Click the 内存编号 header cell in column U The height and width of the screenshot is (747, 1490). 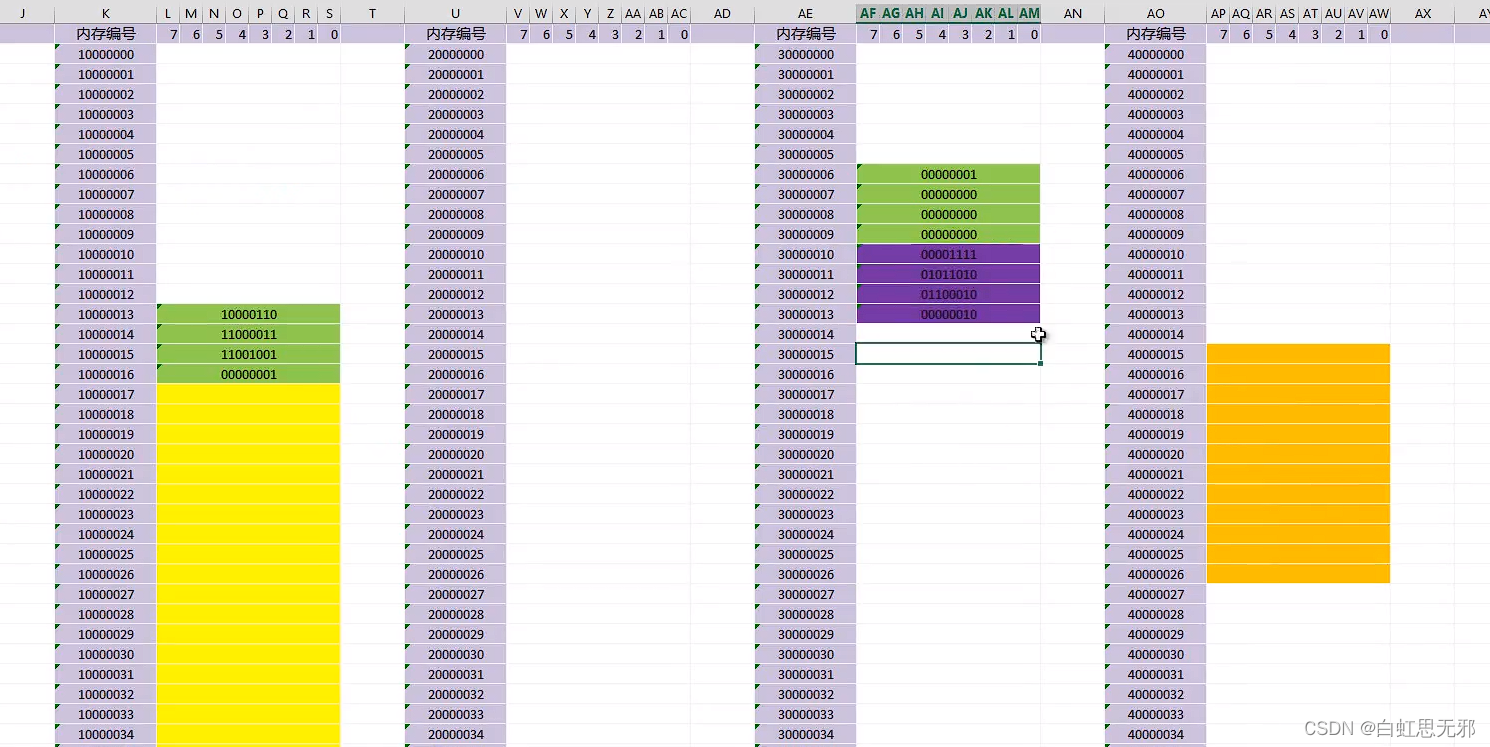(x=456, y=34)
